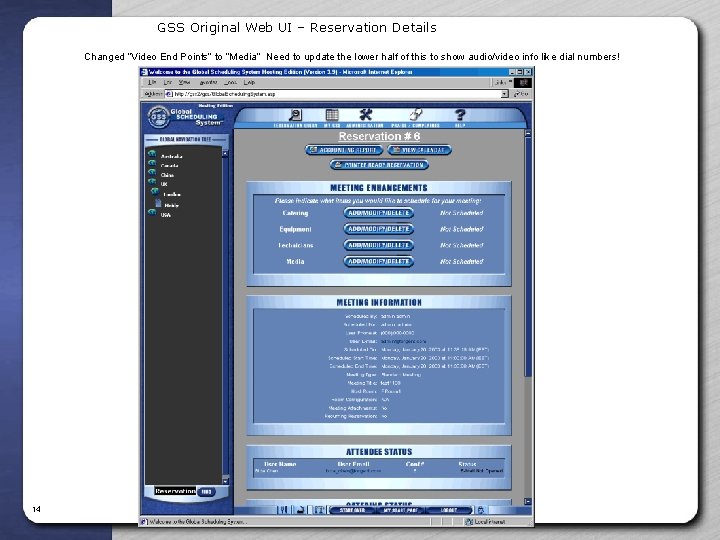Open the Help menu in IE menu bar
Viewport: 720px width, 540px height.
tap(249, 83)
